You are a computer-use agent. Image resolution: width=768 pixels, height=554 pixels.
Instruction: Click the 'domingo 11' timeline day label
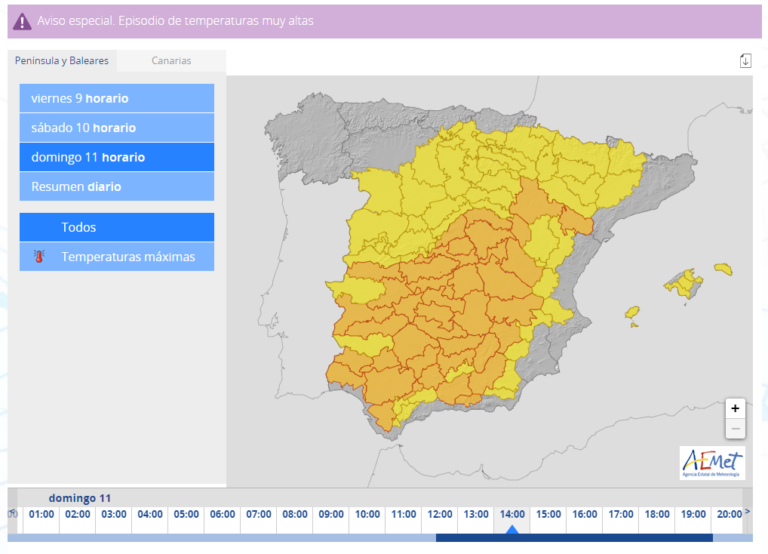pyautogui.click(x=79, y=498)
